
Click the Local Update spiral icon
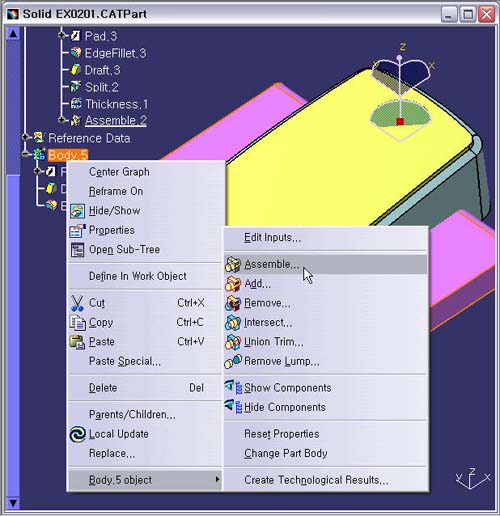[78, 434]
